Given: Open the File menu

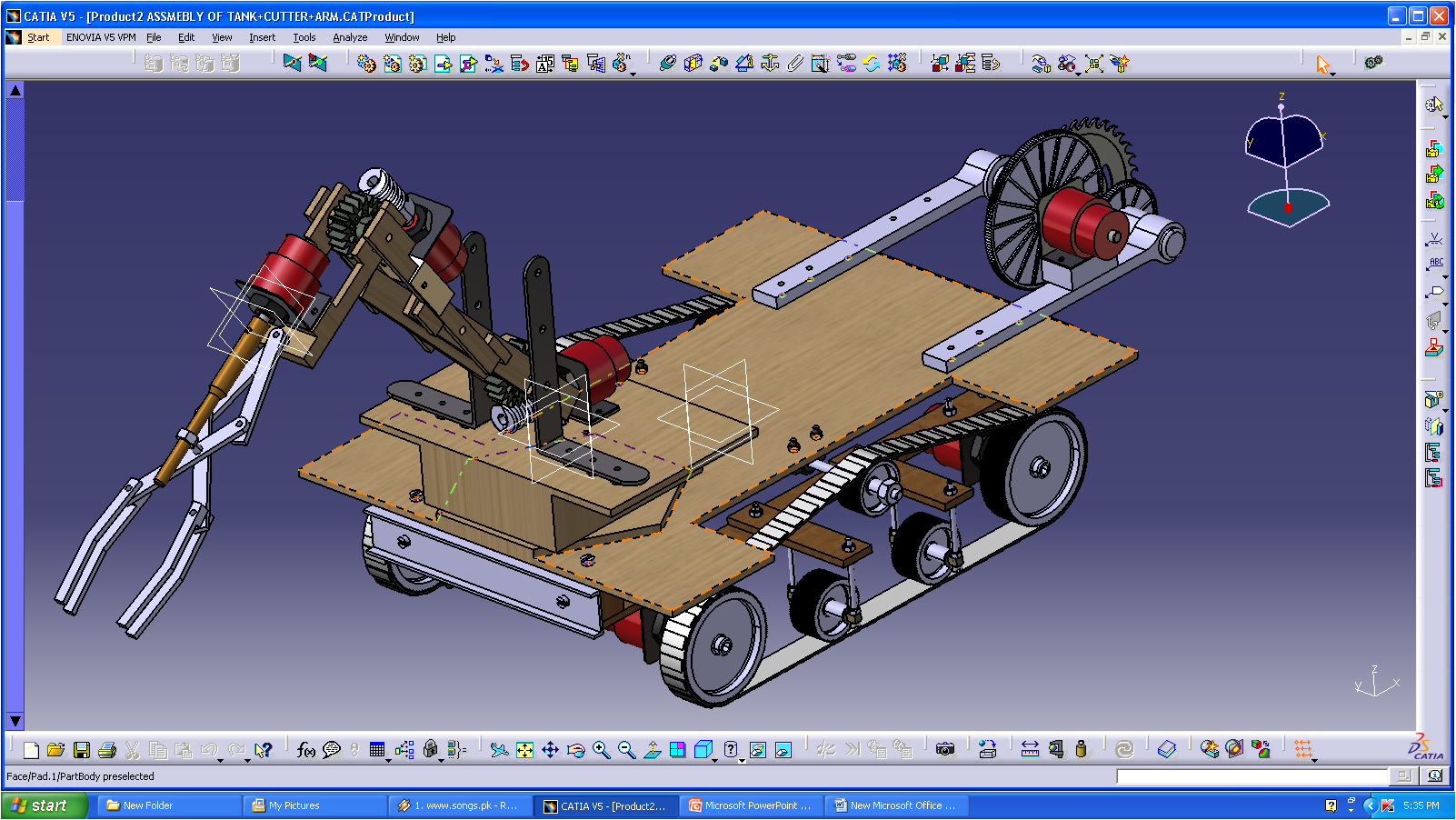Looking at the screenshot, I should click(x=154, y=37).
